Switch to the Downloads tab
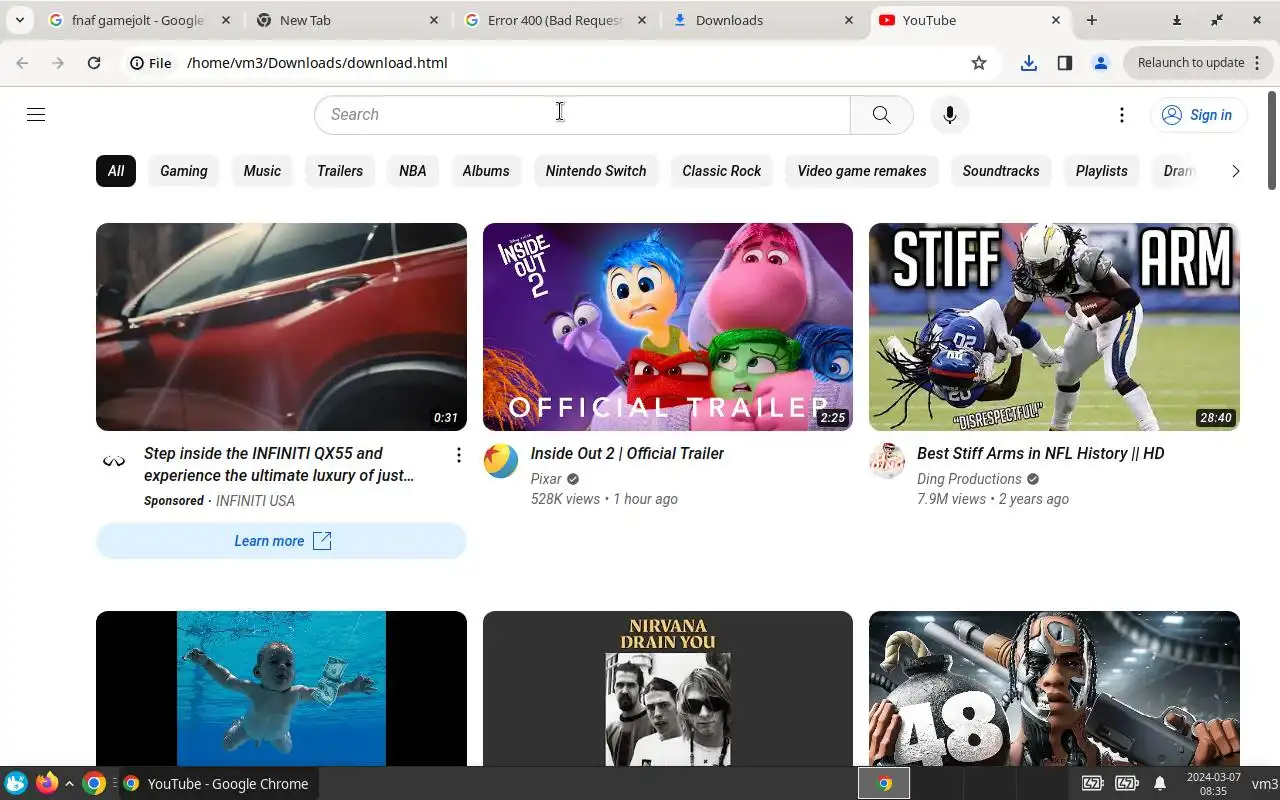Screen dimensions: 1280x800 point(763,20)
